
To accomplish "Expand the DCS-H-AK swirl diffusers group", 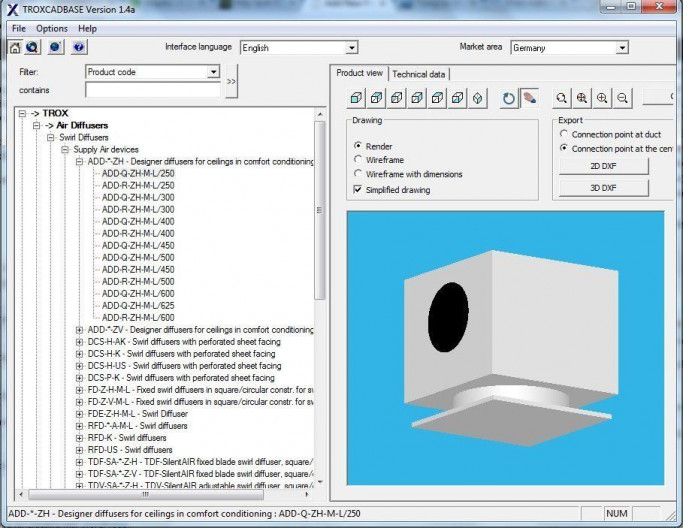I will coord(79,342).
